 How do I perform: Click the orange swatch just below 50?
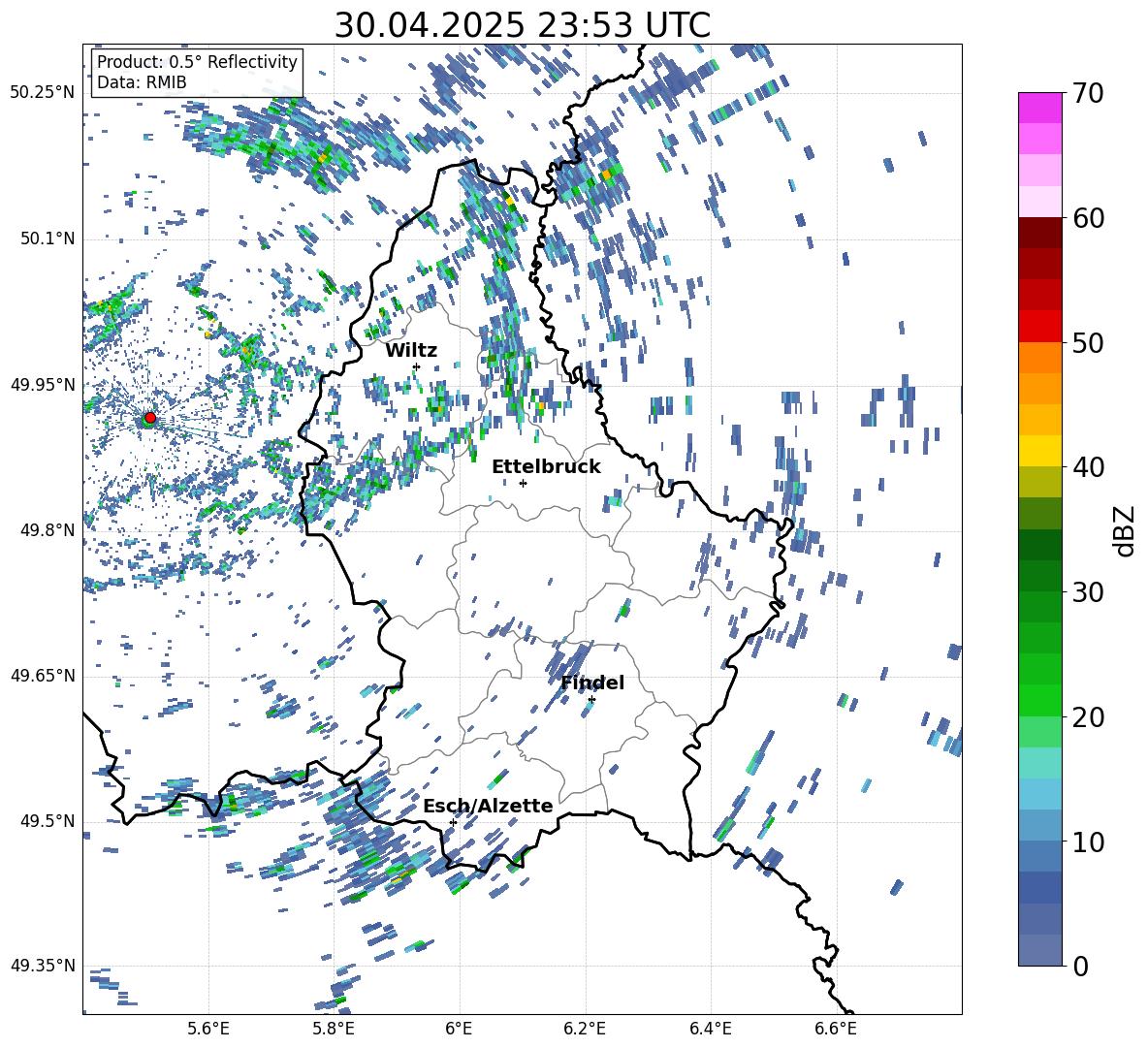(1039, 358)
